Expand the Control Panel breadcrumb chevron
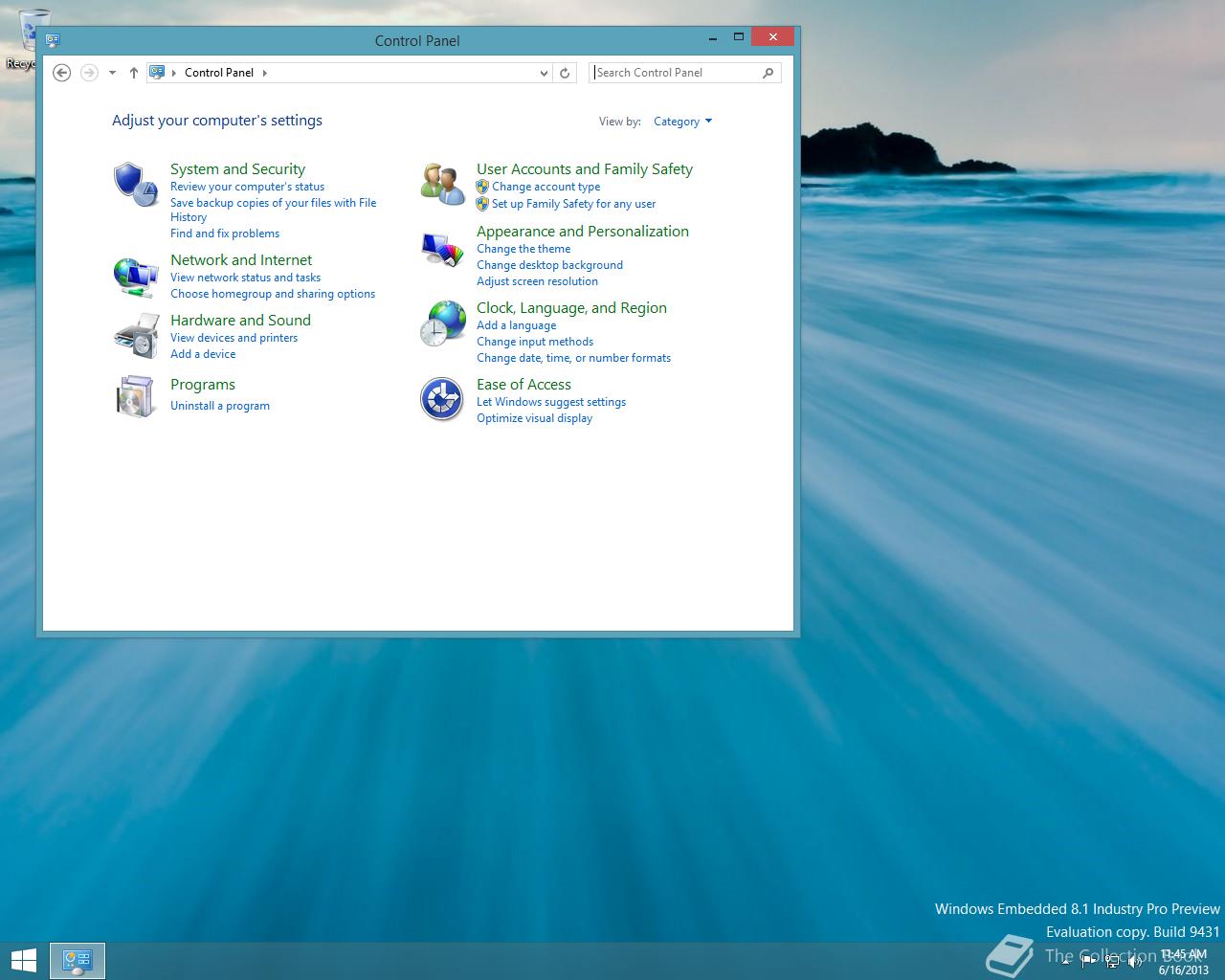The image size is (1225, 980). [265, 73]
